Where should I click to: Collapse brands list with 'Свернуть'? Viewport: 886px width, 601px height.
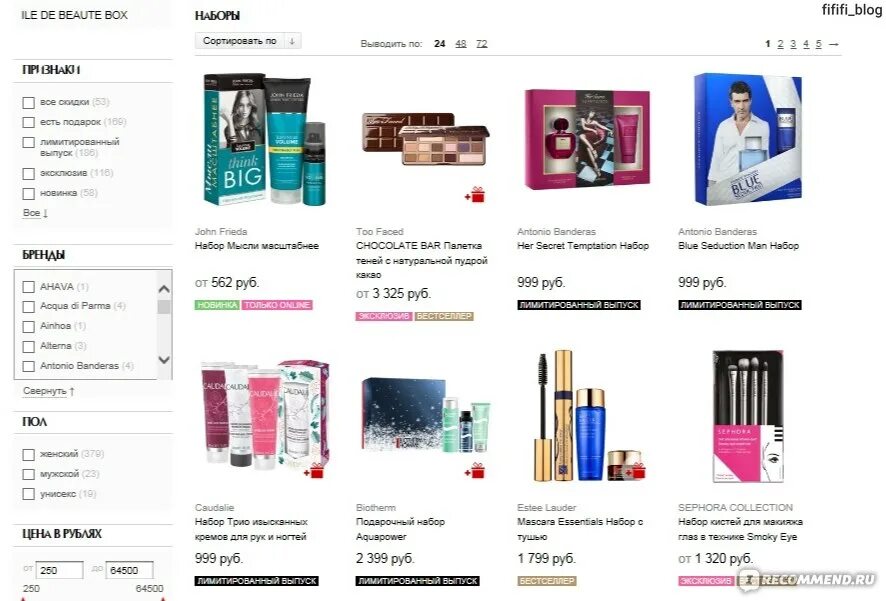point(49,391)
